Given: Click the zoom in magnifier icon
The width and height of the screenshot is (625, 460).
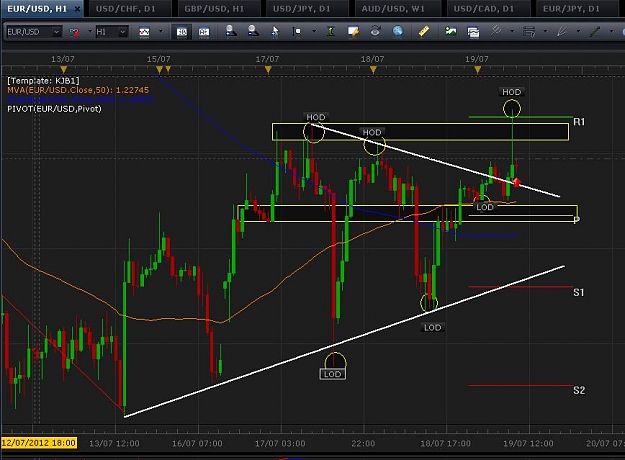Looking at the screenshot, I should click(x=230, y=31).
